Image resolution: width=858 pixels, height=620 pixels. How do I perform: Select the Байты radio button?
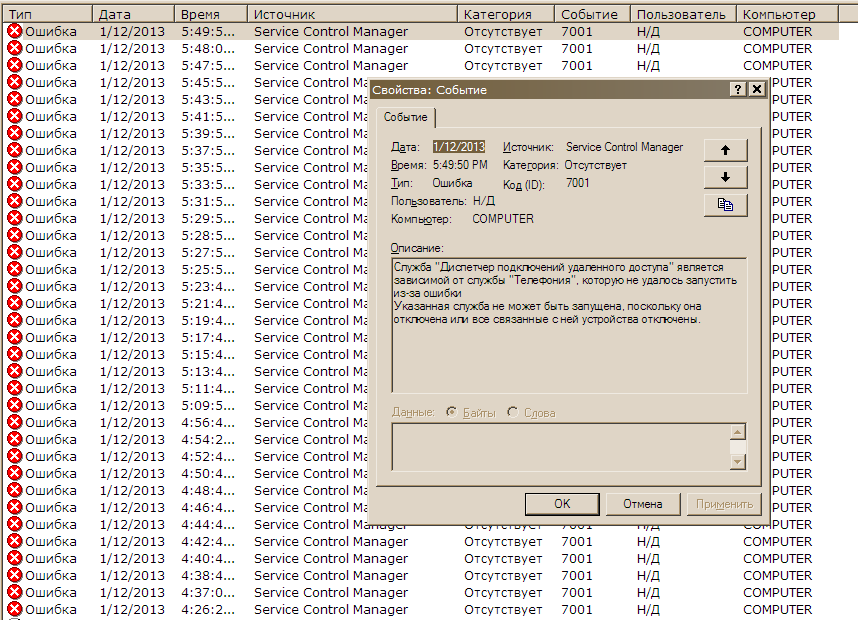452,412
